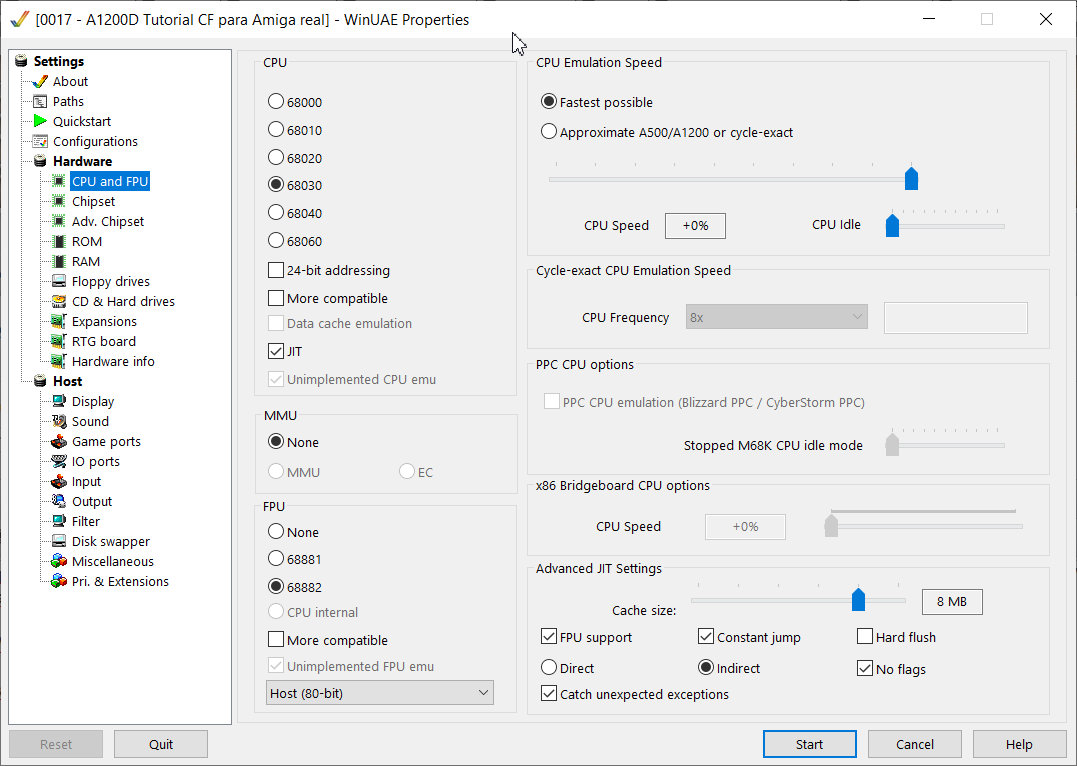Viewport: 1077px width, 766px height.
Task: Click the green Quickstart arrow icon
Action: (x=41, y=121)
